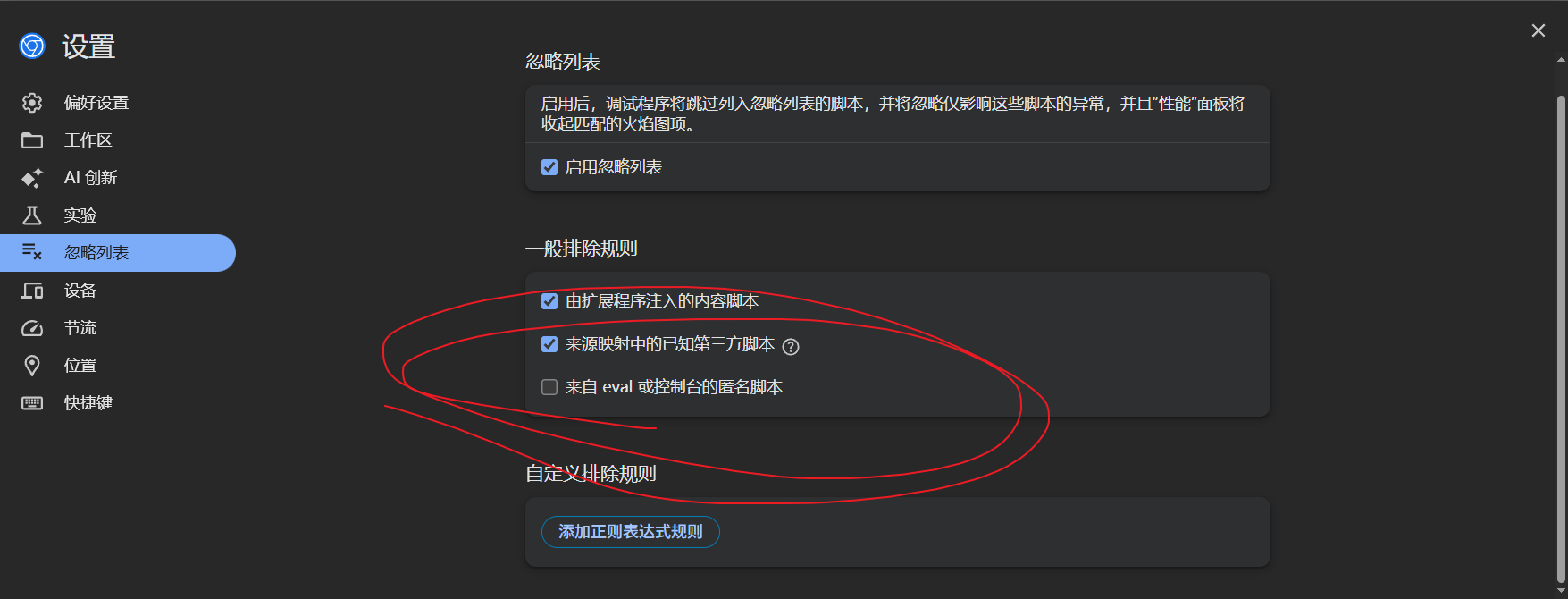Click the Workspace folder icon
1568x599 pixels.
click(x=32, y=140)
